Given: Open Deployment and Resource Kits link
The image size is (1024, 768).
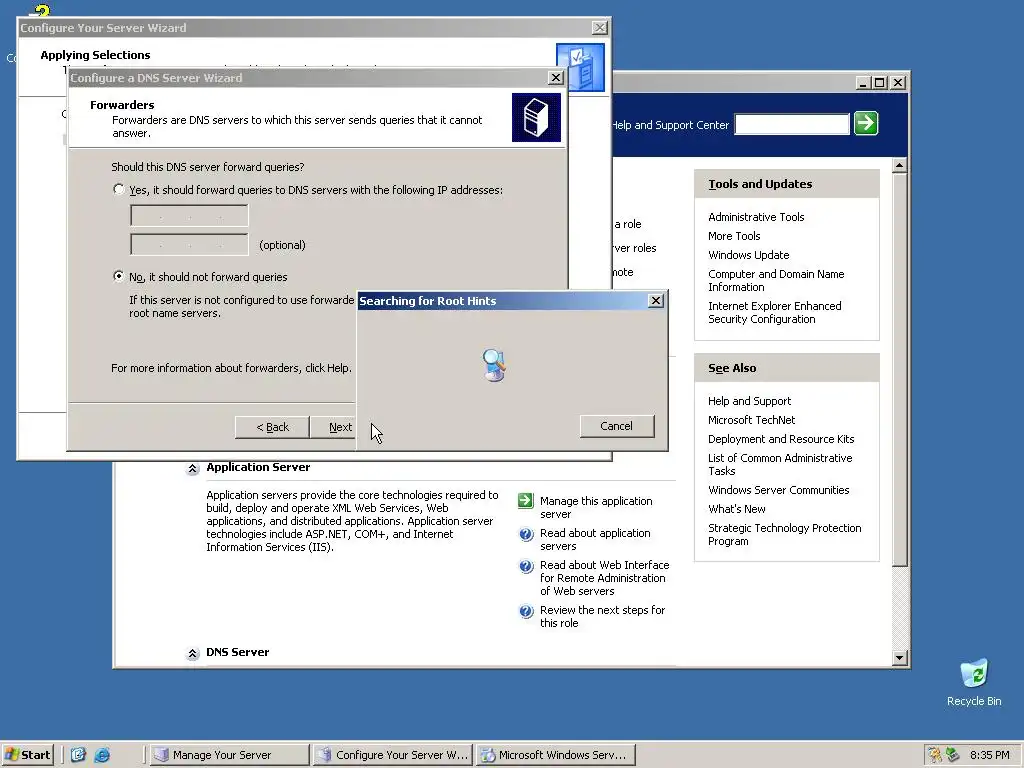Looking at the screenshot, I should click(x=781, y=439).
